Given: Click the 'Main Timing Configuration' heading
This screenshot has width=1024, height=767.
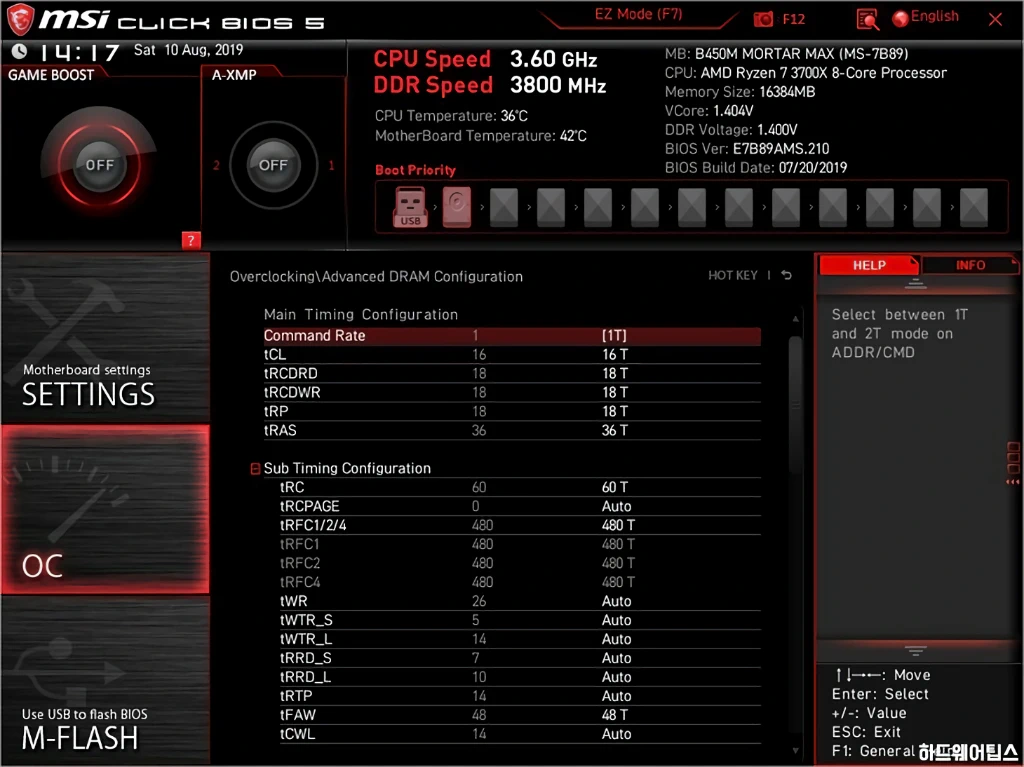Looking at the screenshot, I should (360, 314).
